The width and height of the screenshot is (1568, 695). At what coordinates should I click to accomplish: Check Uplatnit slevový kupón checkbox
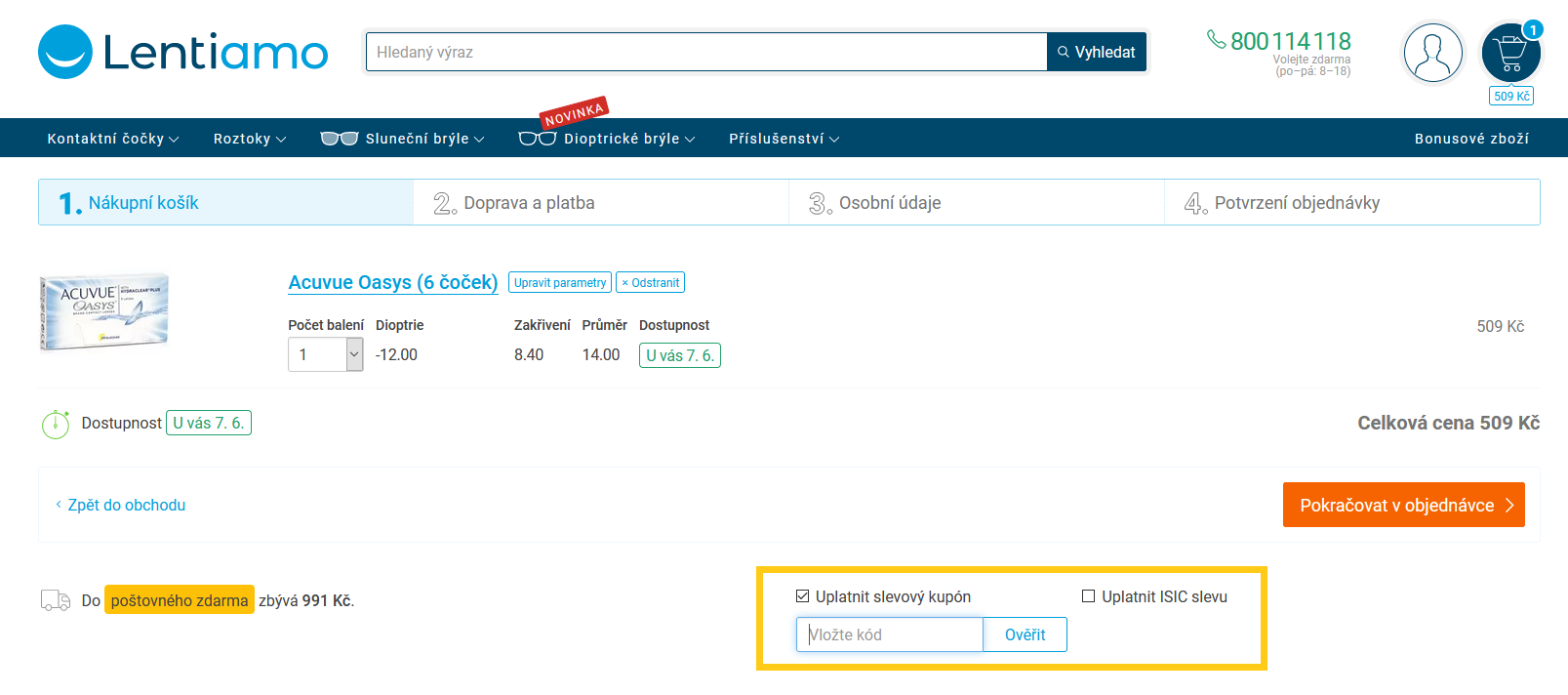coord(803,596)
